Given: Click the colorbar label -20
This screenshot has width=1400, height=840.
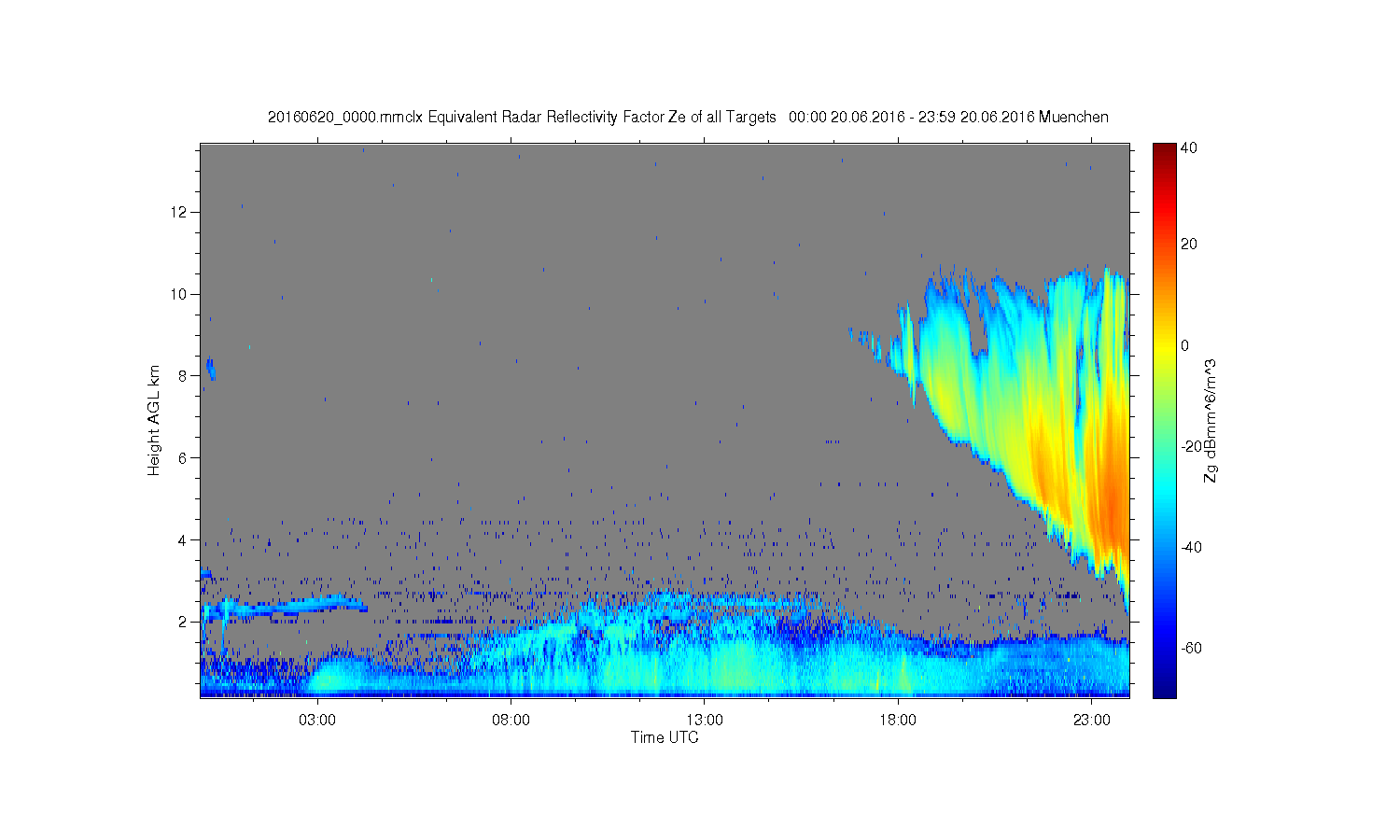Looking at the screenshot, I should tap(1191, 446).
